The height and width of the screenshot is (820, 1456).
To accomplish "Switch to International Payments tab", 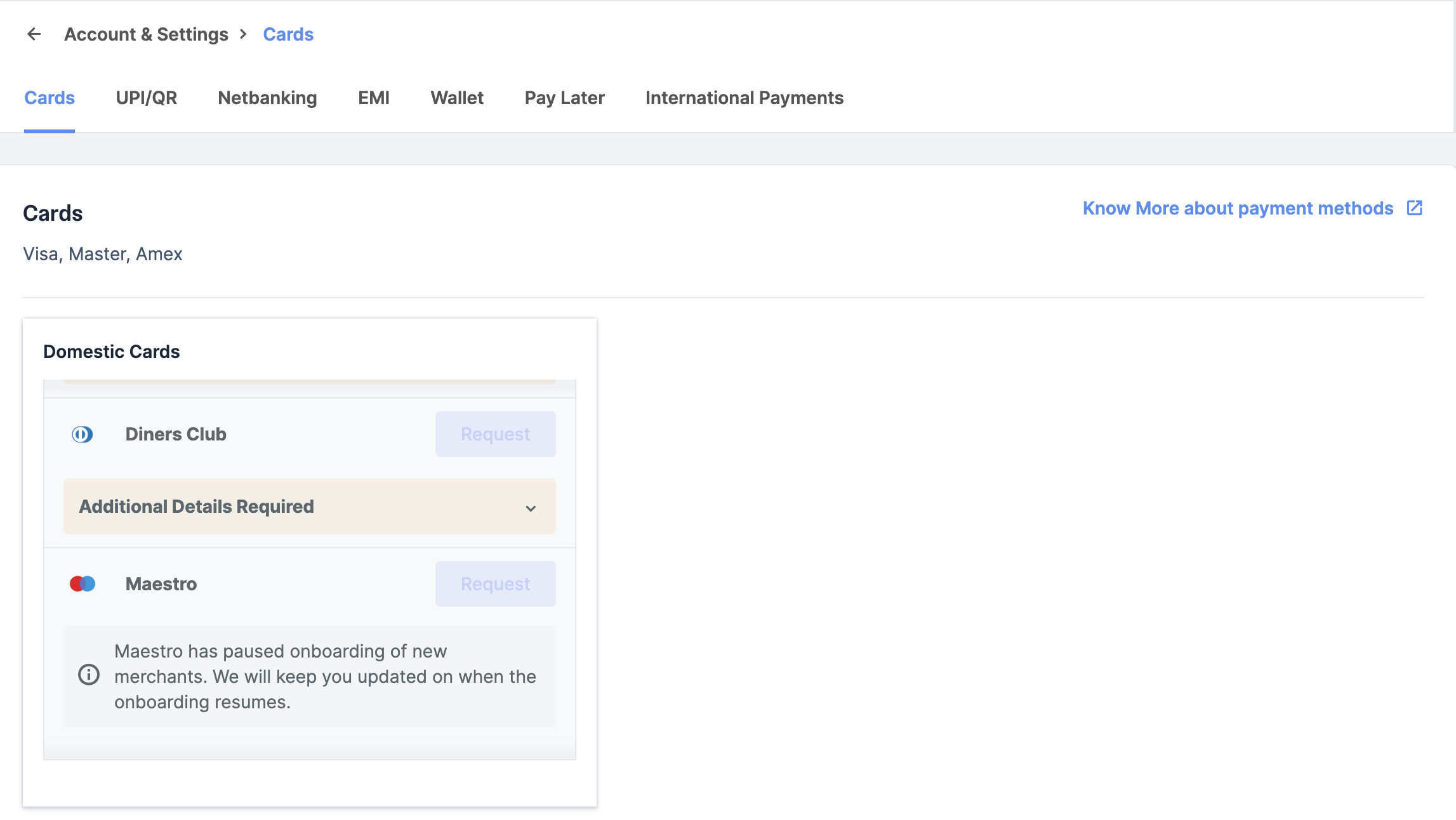I will tap(744, 98).
